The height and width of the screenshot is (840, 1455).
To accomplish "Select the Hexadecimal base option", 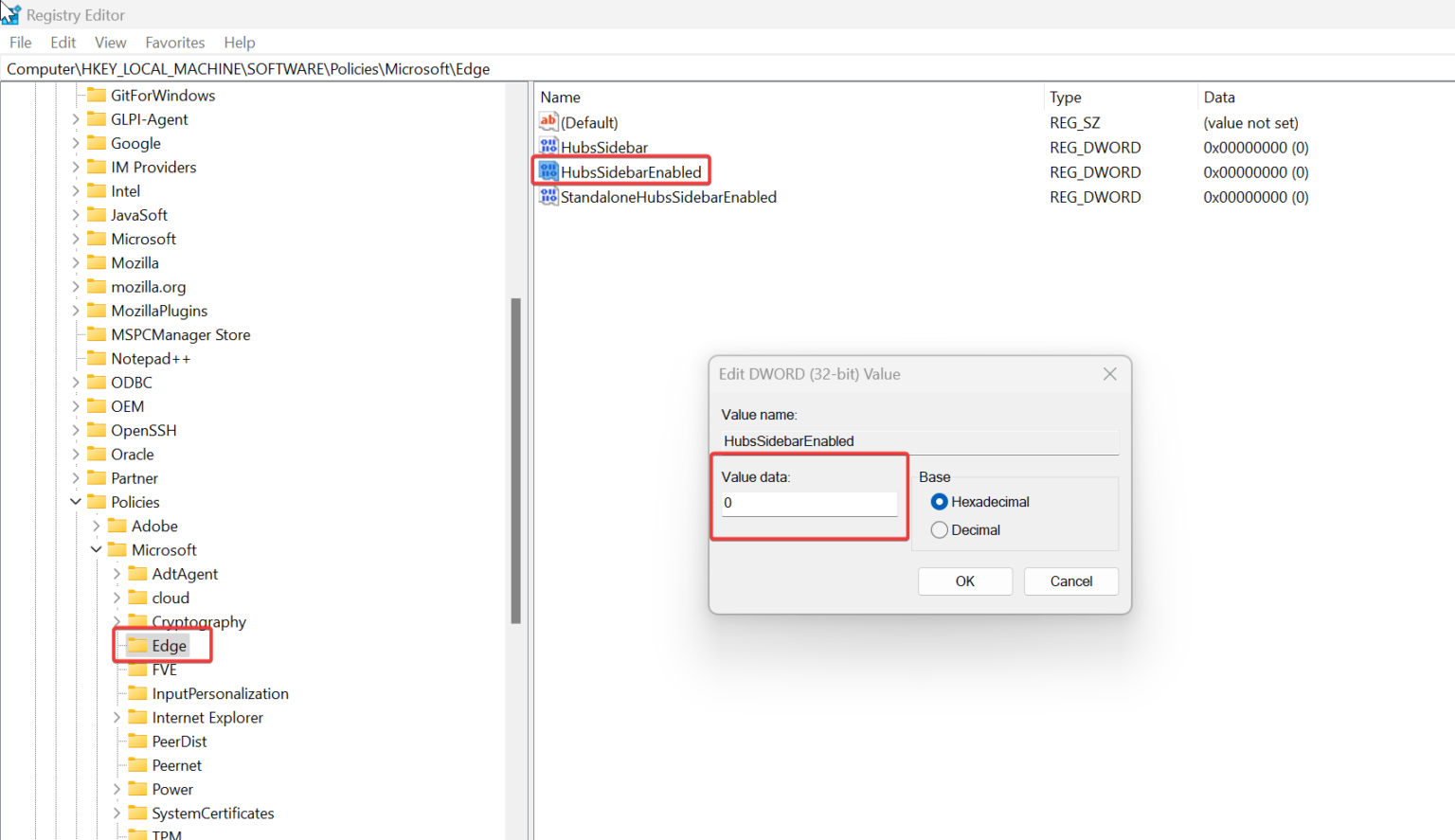I will click(x=939, y=502).
